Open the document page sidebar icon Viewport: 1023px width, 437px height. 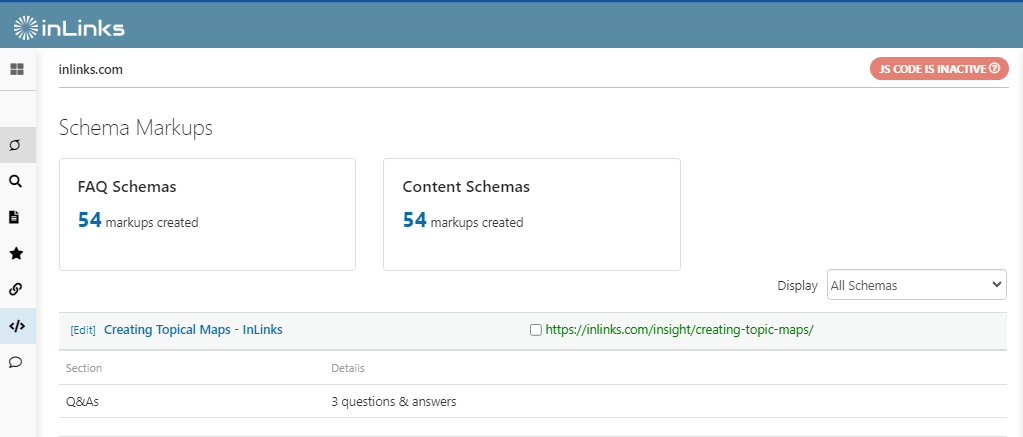(x=16, y=217)
